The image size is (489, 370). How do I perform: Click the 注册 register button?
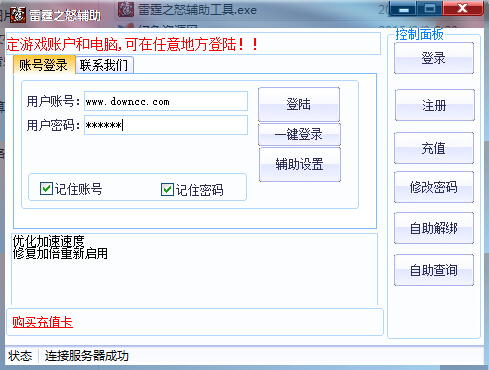[x=435, y=105]
